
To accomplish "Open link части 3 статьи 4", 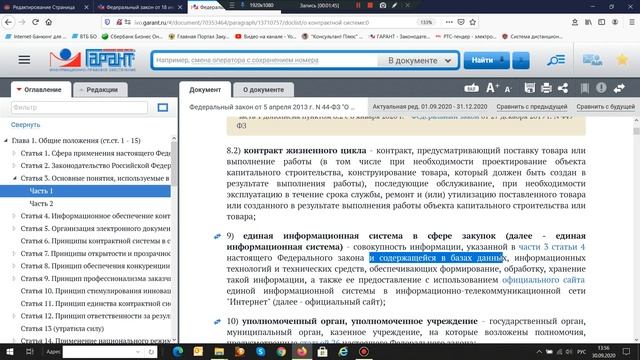I will tap(551, 247).
